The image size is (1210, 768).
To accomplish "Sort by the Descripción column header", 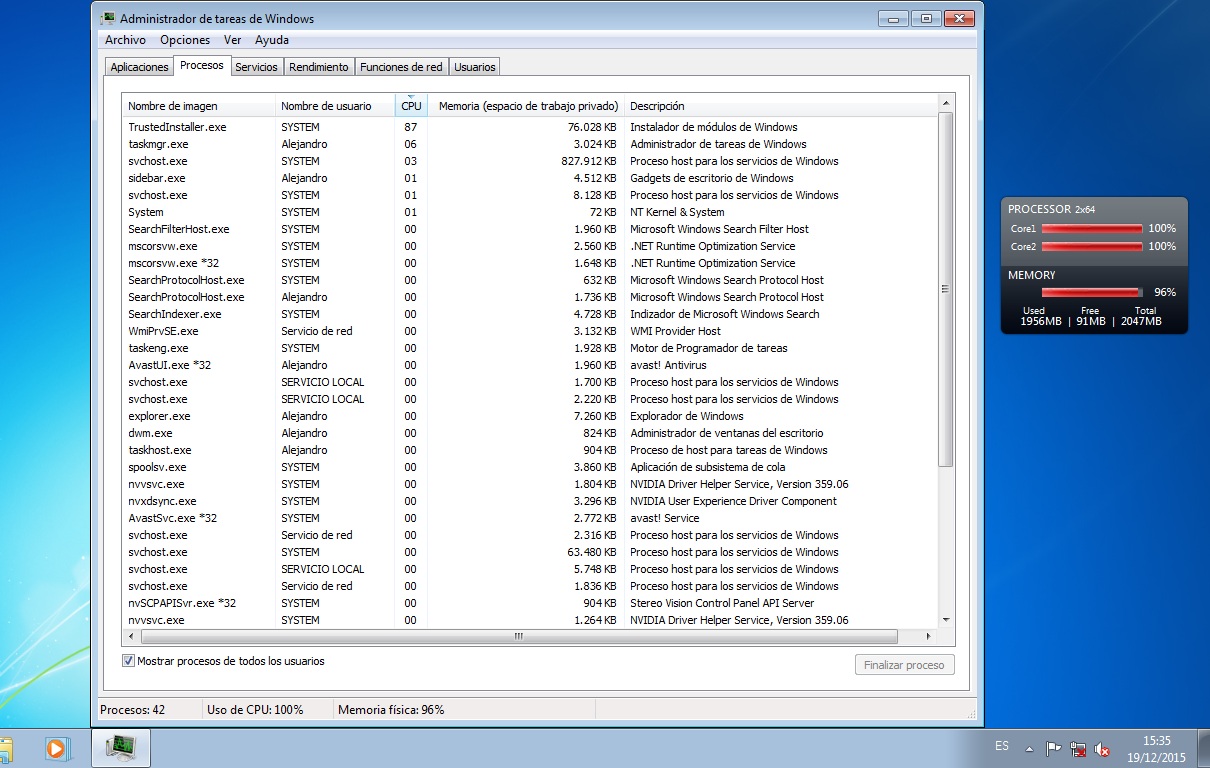I will pyautogui.click(x=781, y=106).
